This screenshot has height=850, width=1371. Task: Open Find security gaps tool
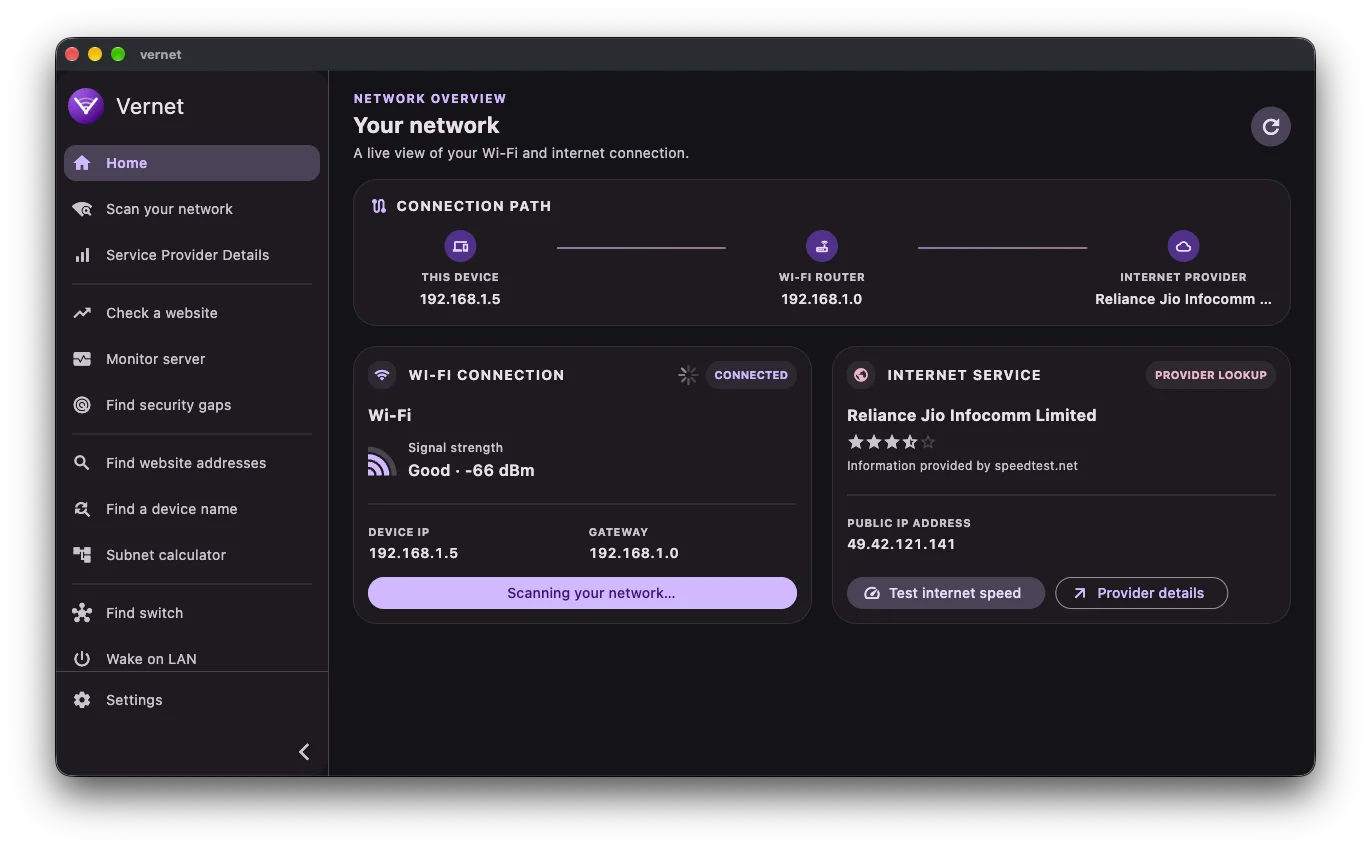tap(192, 405)
